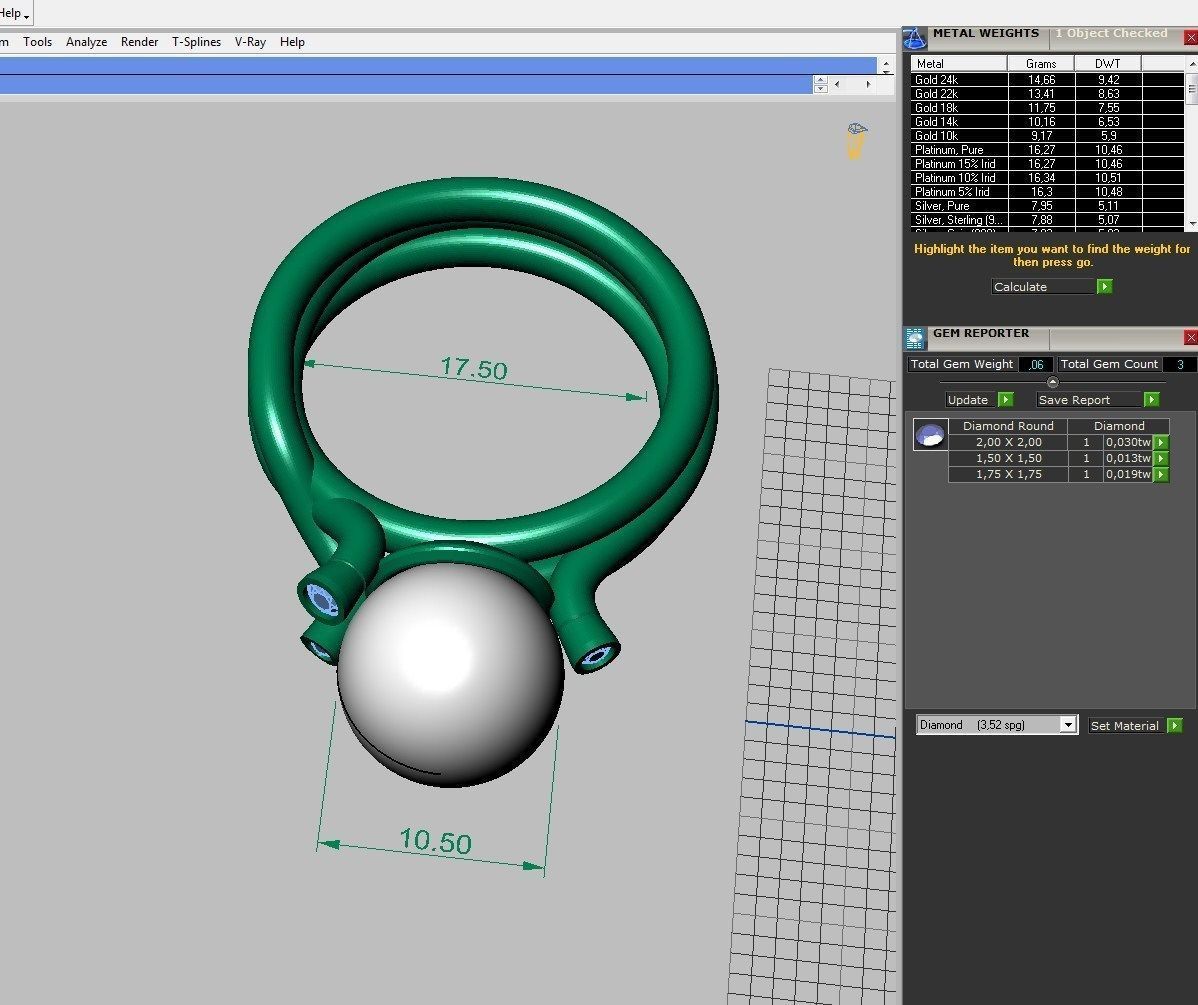Select the 17.50 dimension in the viewport
Viewport: 1198px width, 1005px height.
pyautogui.click(x=474, y=369)
